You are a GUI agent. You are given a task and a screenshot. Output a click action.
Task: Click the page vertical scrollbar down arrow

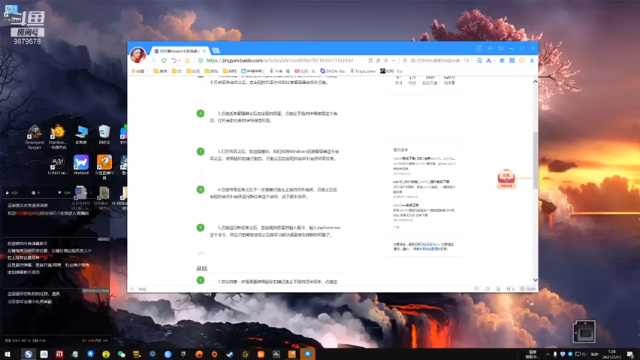535,280
